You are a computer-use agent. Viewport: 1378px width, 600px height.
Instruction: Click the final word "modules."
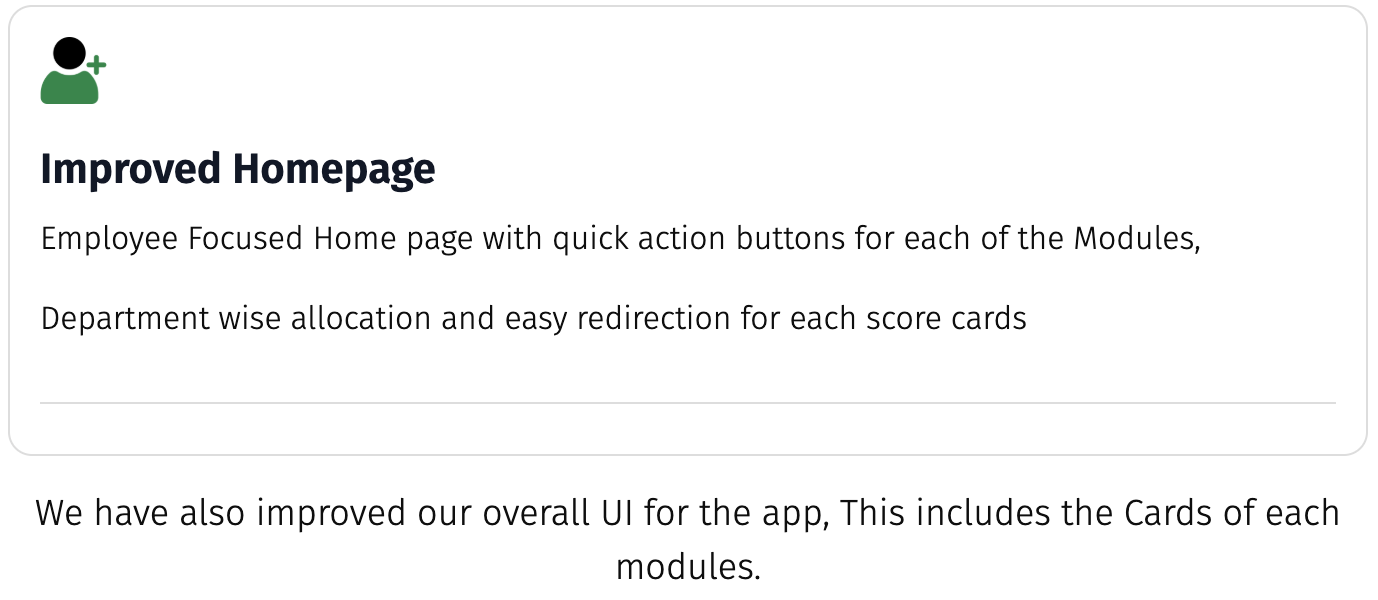[x=688, y=567]
